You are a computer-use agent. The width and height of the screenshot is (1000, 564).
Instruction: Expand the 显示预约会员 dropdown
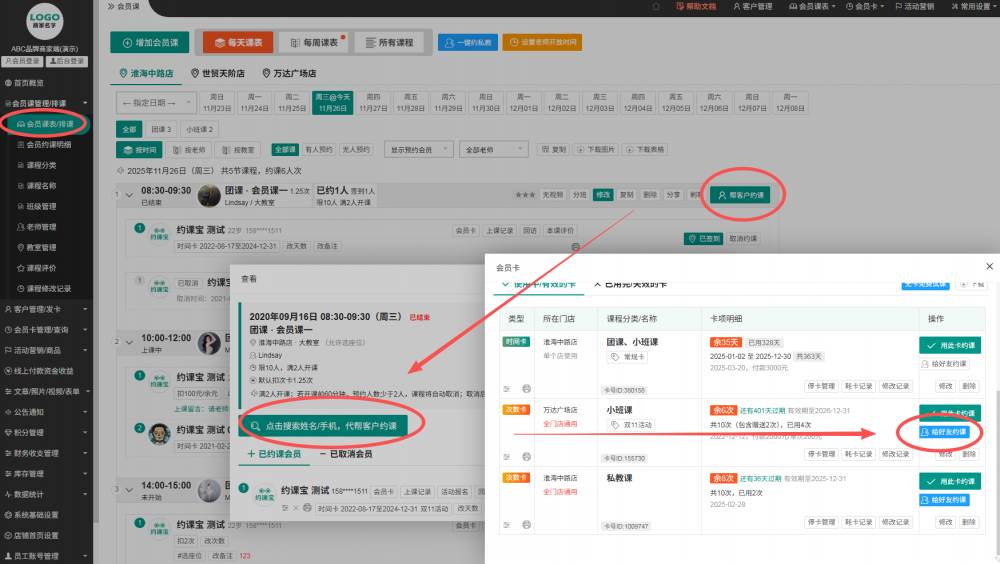coord(416,149)
